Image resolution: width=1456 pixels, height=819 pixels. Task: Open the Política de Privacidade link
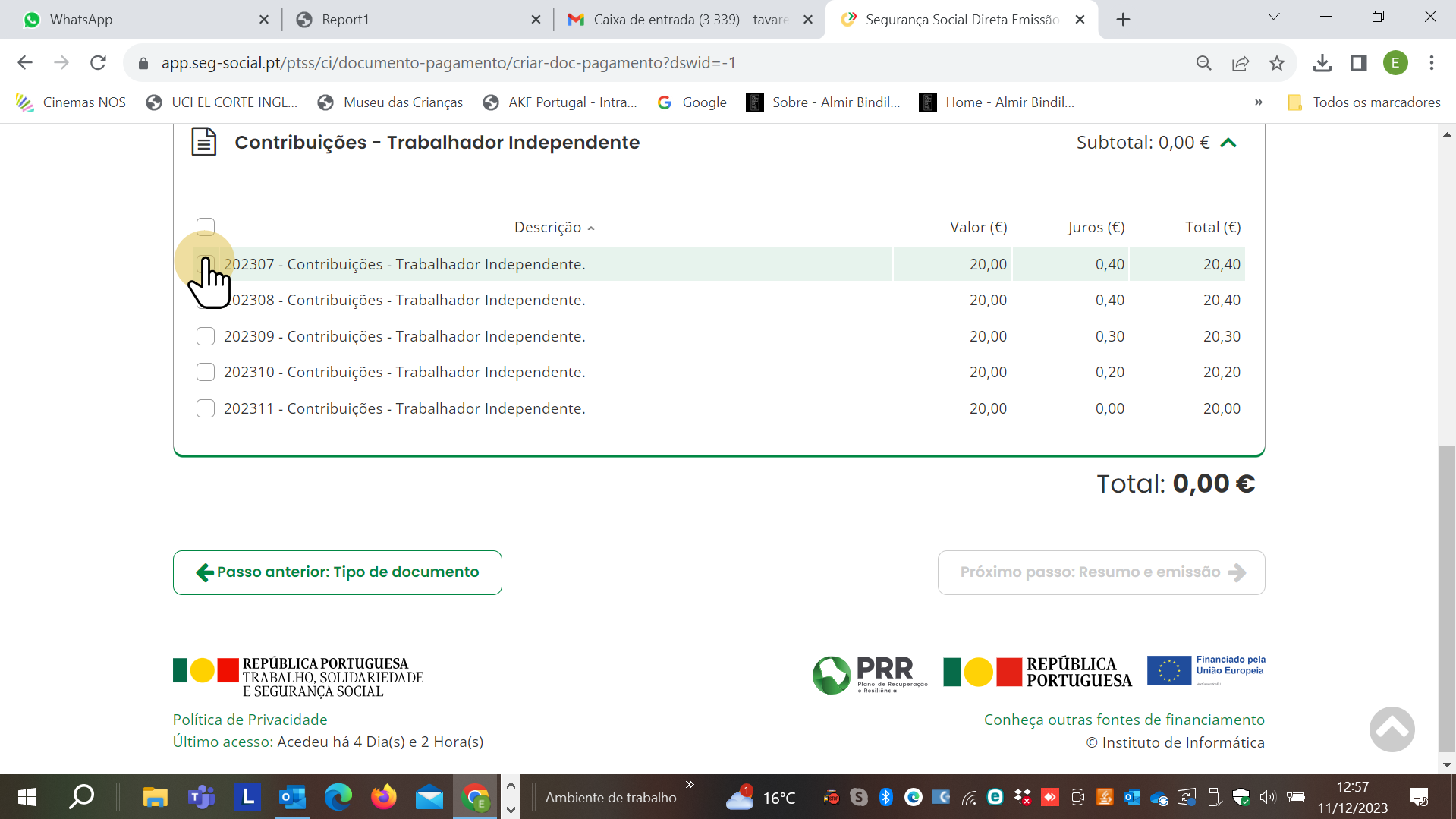click(x=250, y=720)
